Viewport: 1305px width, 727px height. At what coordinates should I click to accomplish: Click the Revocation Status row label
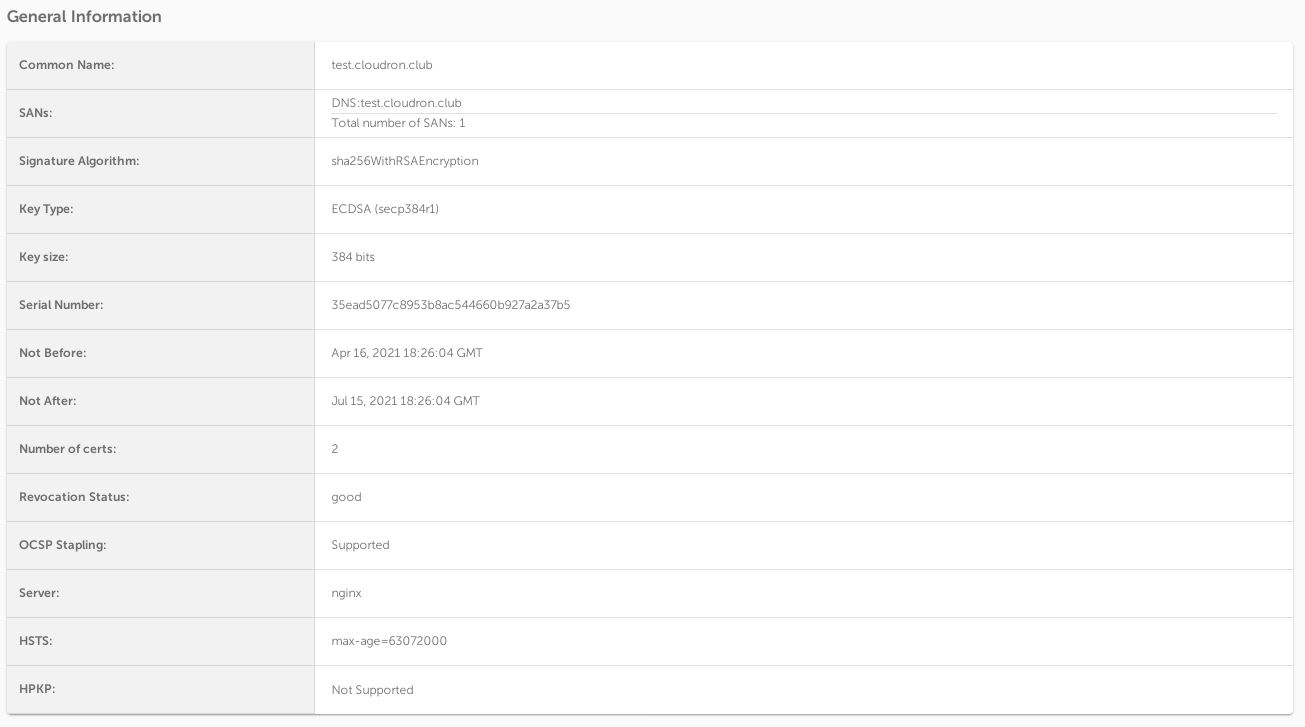(74, 497)
